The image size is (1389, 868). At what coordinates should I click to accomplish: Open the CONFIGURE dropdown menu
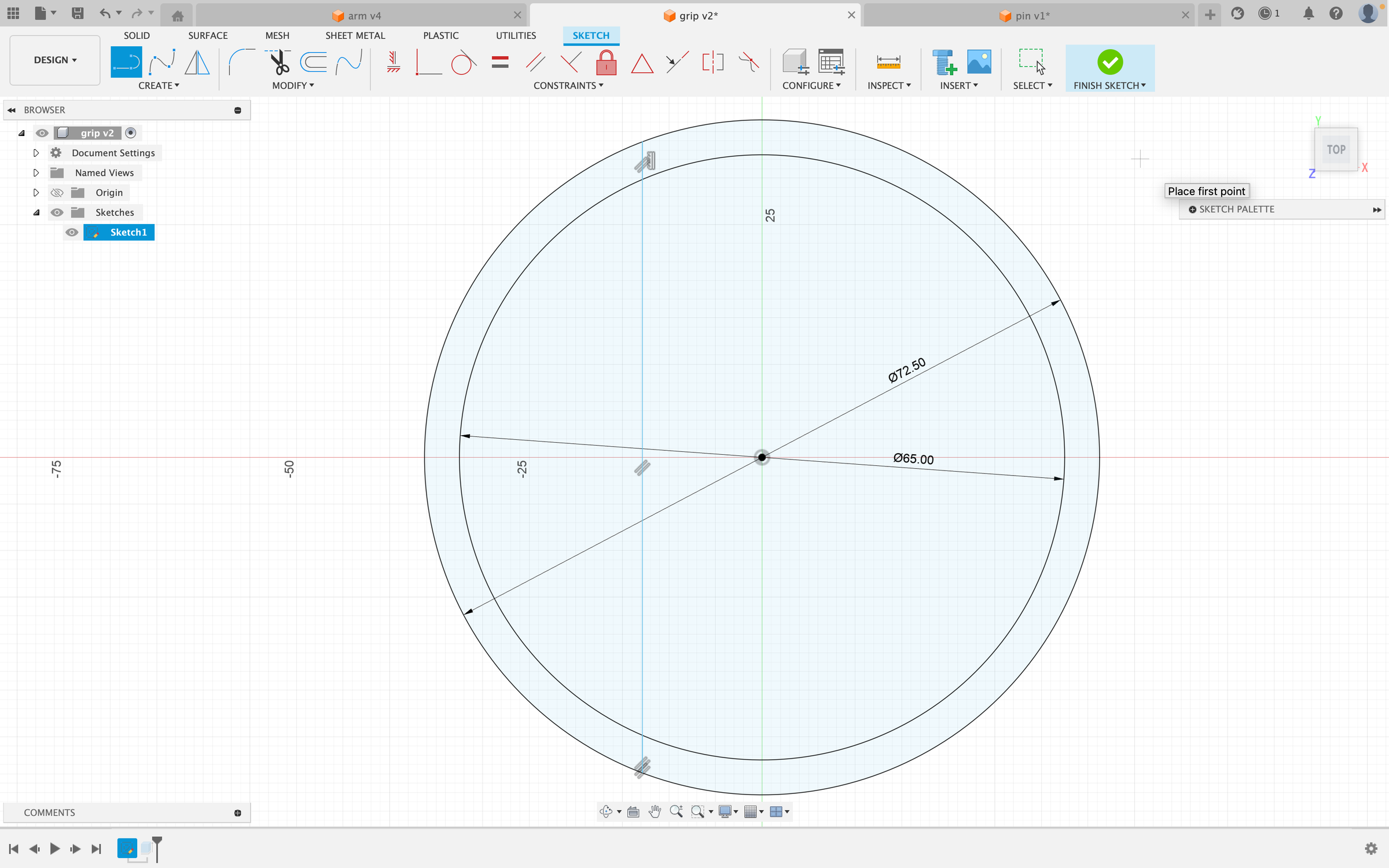[811, 86]
